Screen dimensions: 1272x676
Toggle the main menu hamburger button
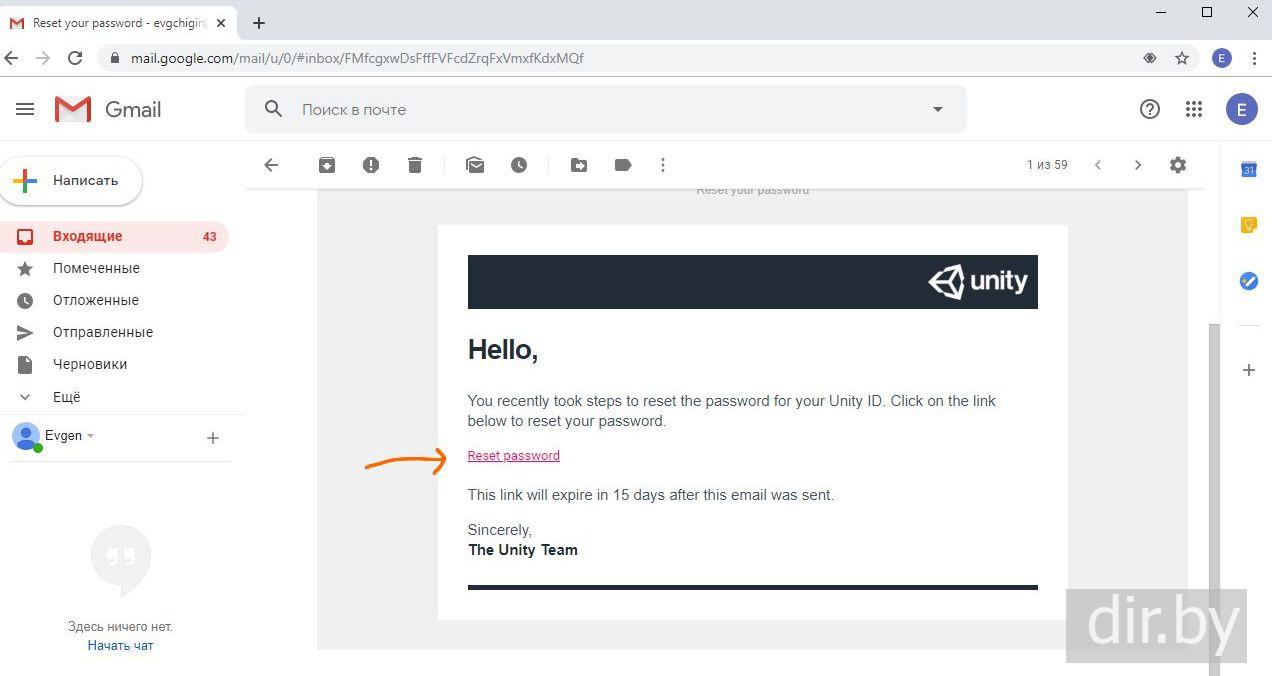tap(25, 109)
